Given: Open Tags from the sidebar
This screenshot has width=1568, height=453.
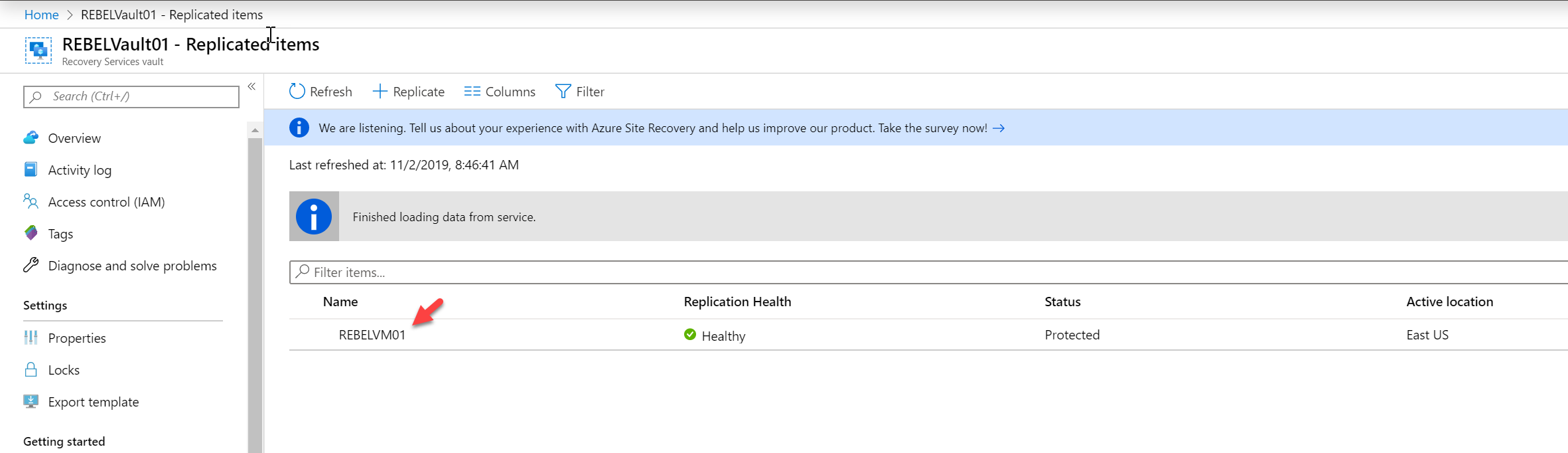Looking at the screenshot, I should 60,234.
